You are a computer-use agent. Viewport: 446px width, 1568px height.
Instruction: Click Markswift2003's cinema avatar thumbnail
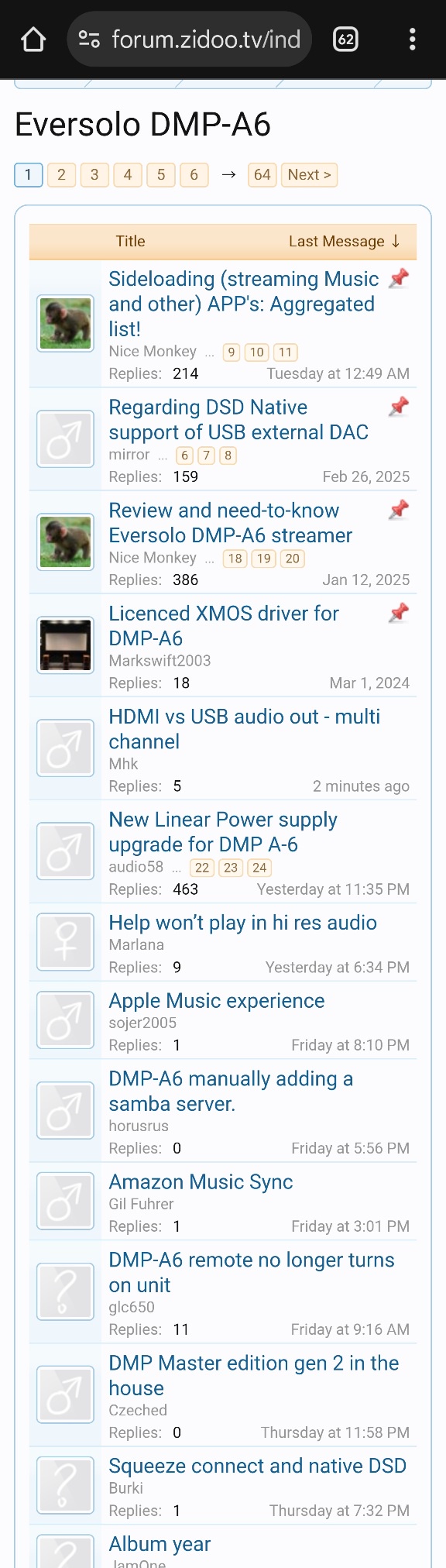click(66, 645)
